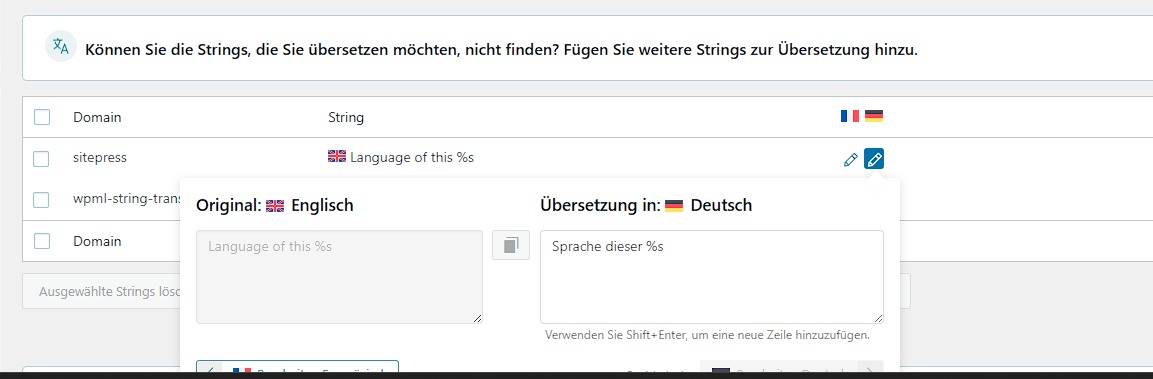The width and height of the screenshot is (1153, 379).
Task: Click the German flag next to Deutsch heading
Action: [x=674, y=206]
